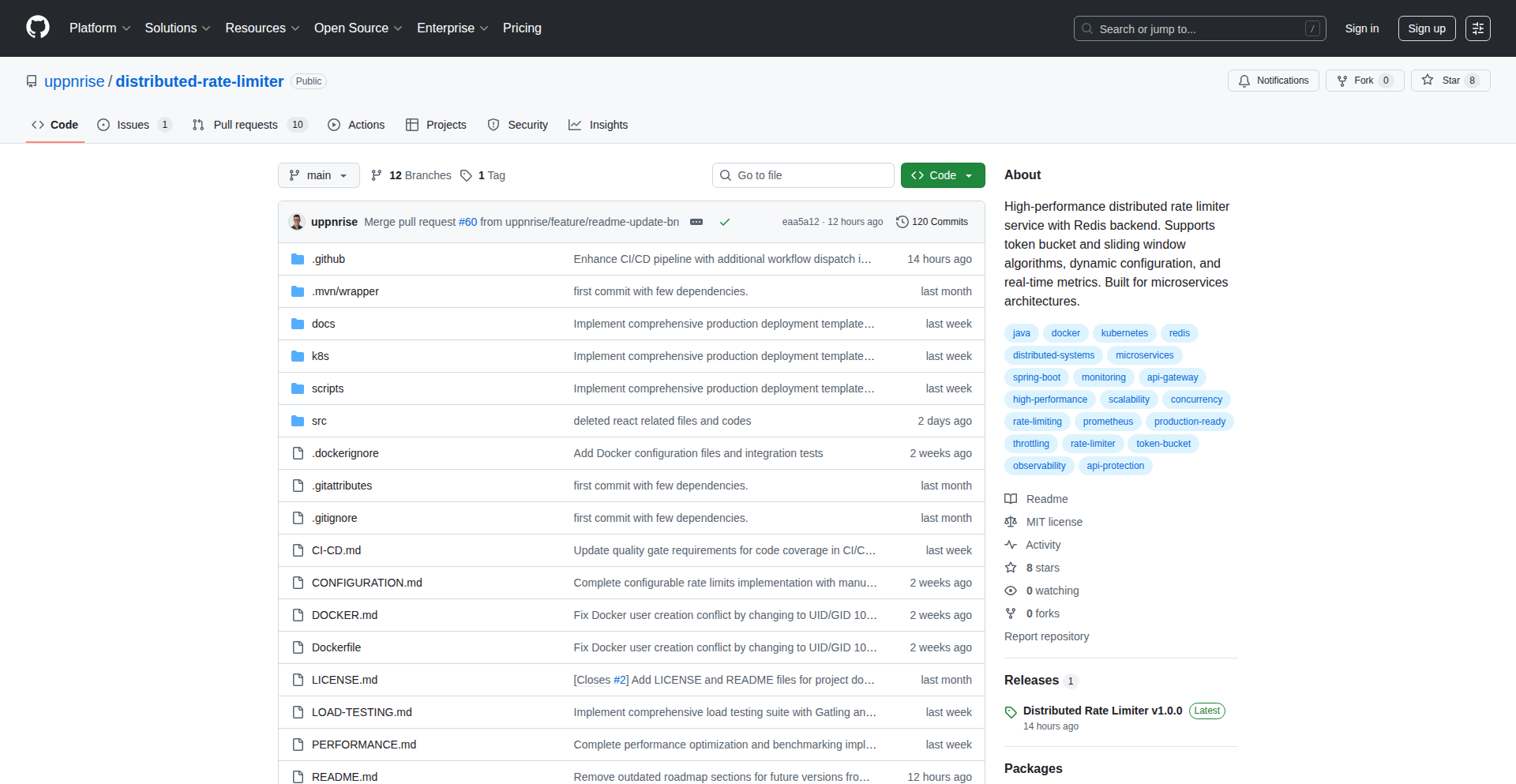Viewport: 1516px width, 784px height.
Task: Open Distributed Rate Limiter v1.0.0 release
Action: pyautogui.click(x=1102, y=711)
